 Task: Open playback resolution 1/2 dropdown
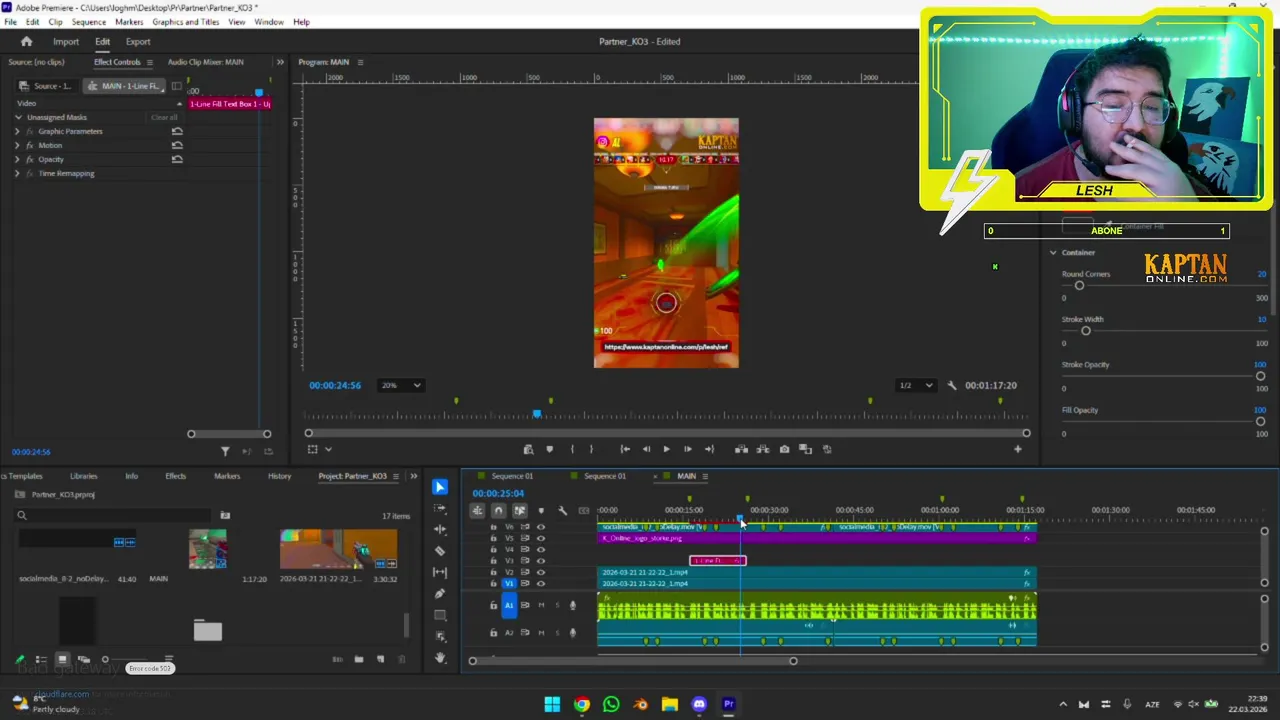pos(915,385)
